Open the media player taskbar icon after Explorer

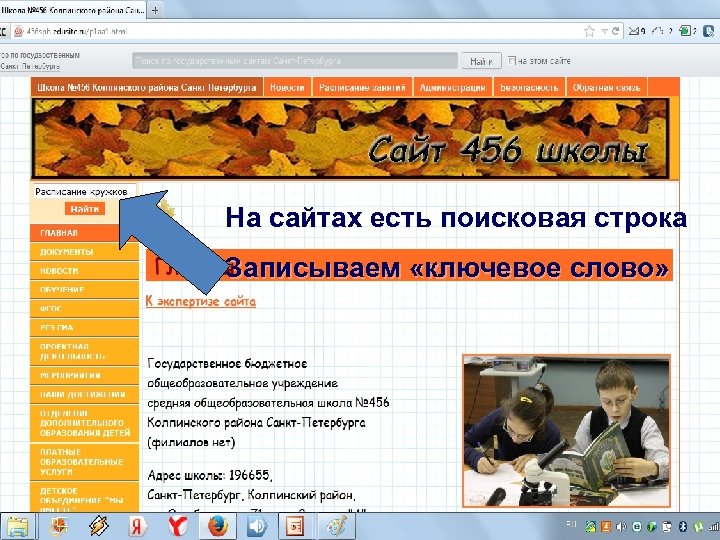[x=59, y=527]
